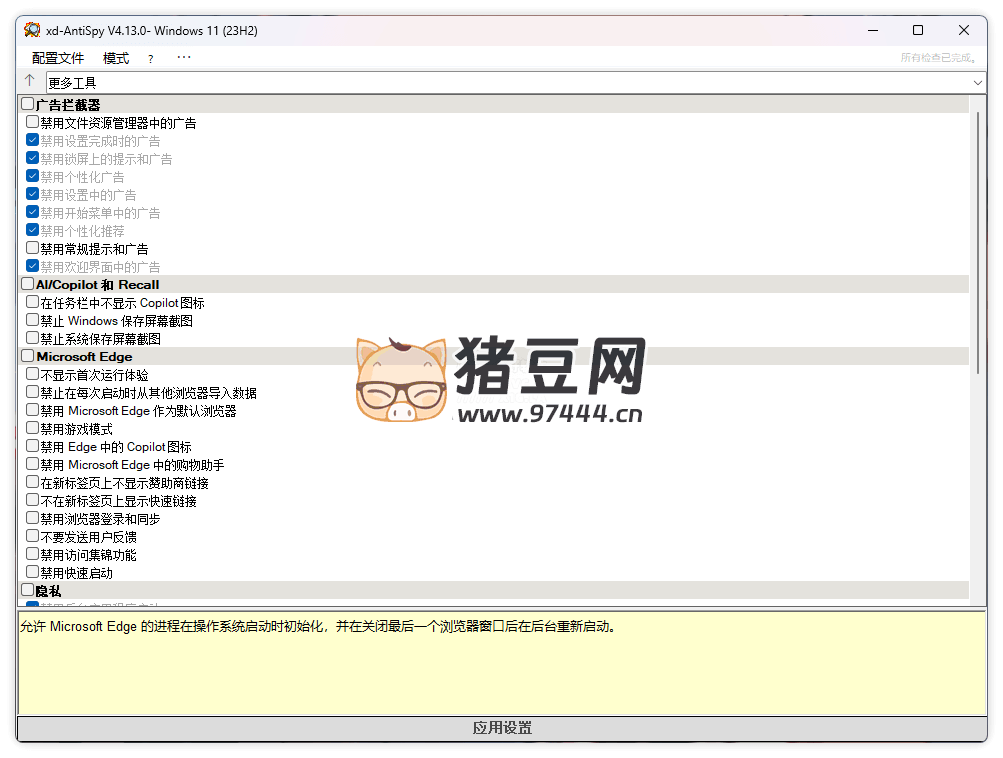Open the 模式 menu
This screenshot has width=1003, height=758.
[116, 59]
